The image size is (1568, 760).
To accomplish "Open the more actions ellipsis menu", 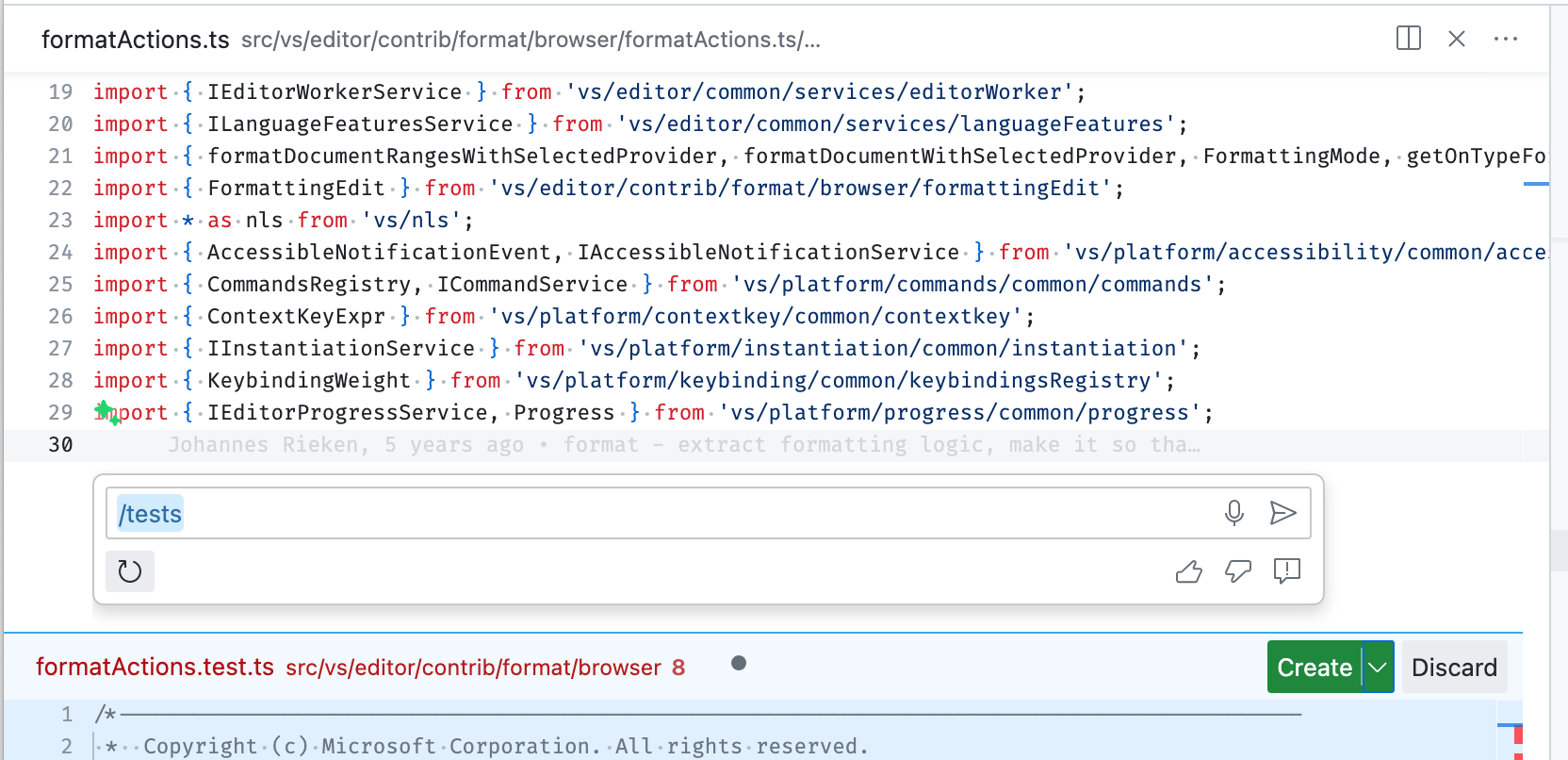I will point(1505,39).
